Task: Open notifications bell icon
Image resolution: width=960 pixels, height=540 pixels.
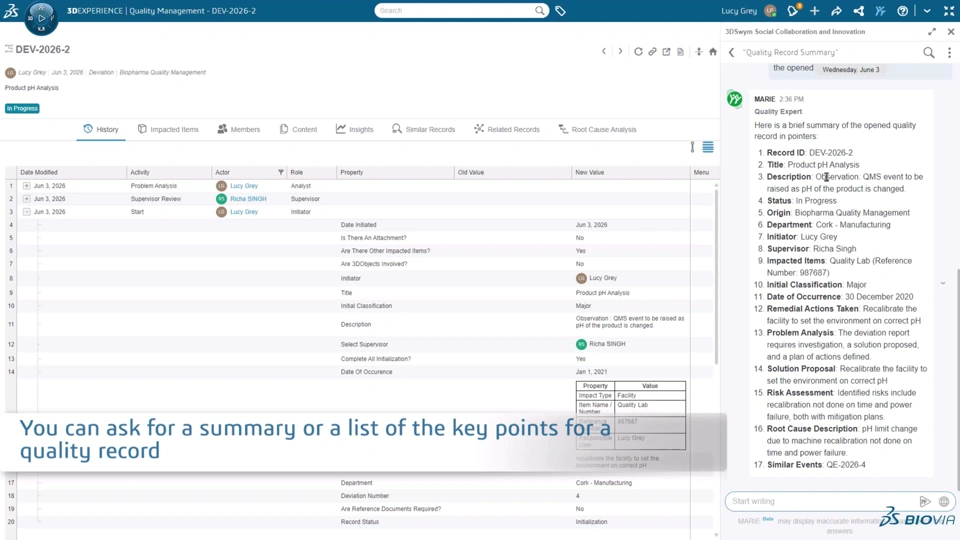Action: pos(793,10)
